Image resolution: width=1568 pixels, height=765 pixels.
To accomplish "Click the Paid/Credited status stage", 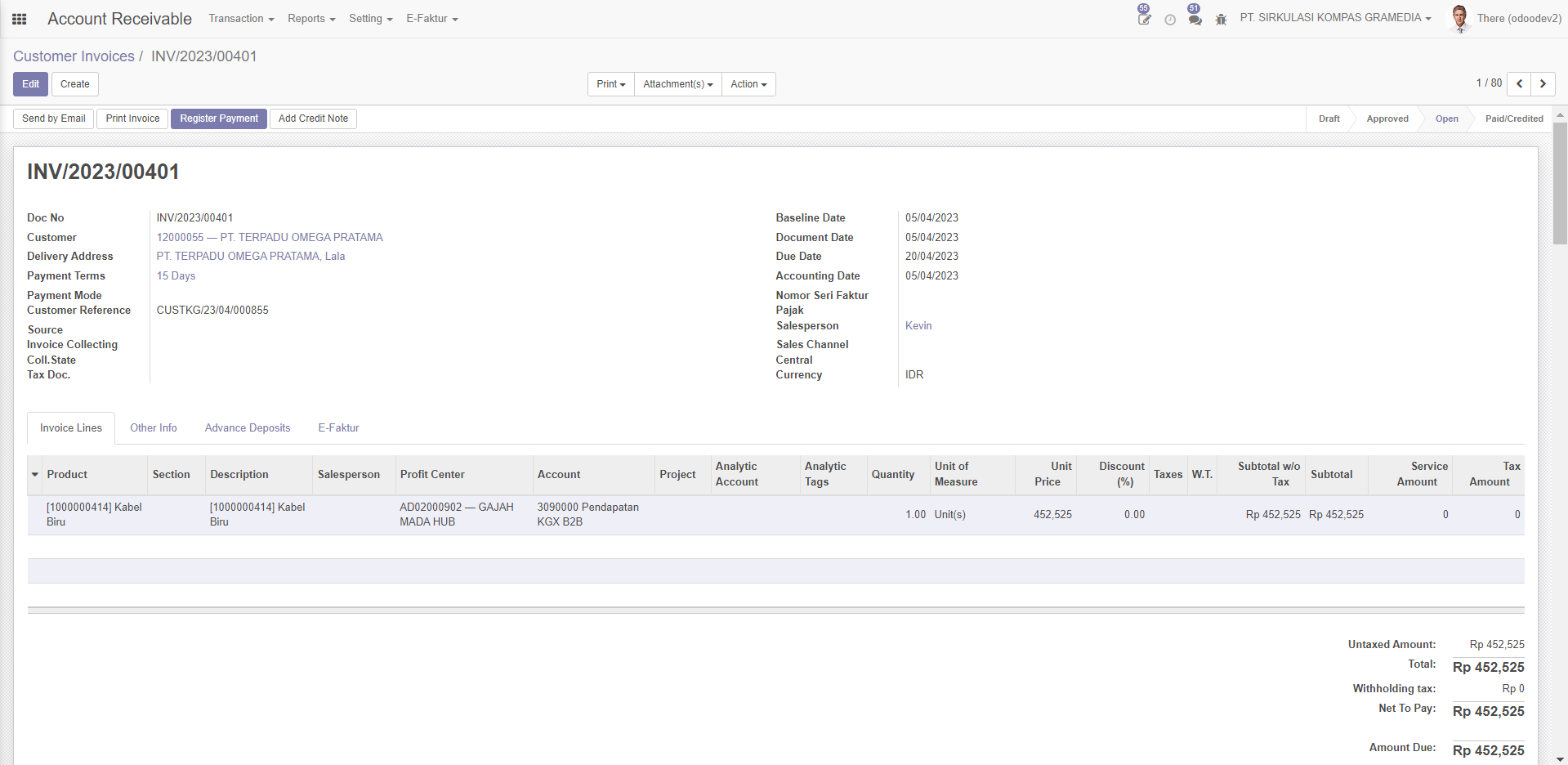I will click(1514, 119).
